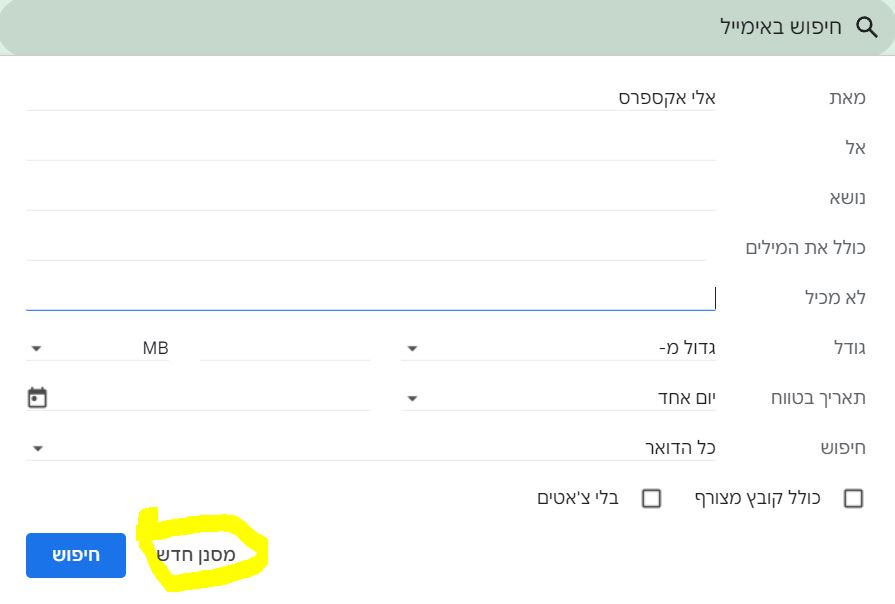This screenshot has height=604, width=895.
Task: Click the 'לא מכיל' input field
Action: tap(370, 298)
